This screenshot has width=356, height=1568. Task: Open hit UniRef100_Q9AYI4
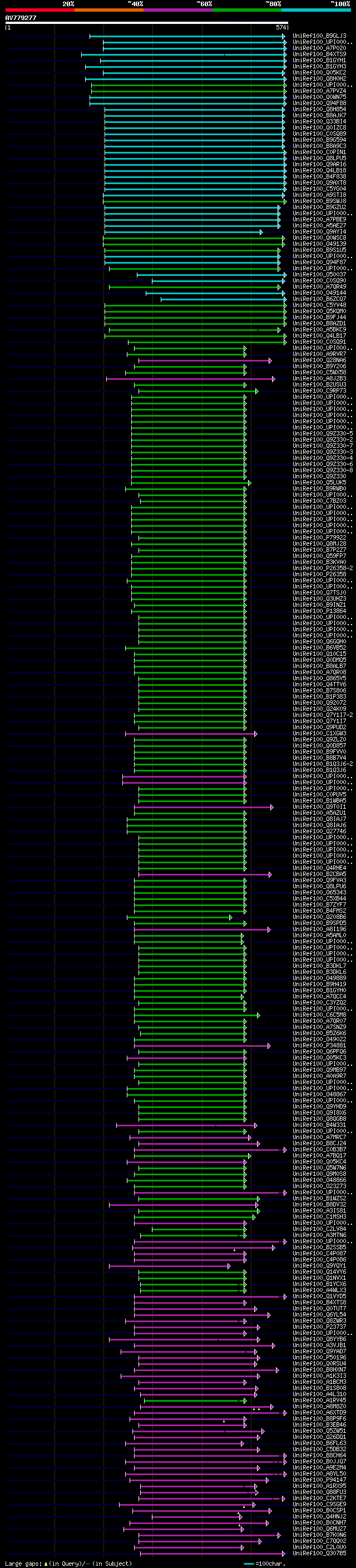(319, 231)
